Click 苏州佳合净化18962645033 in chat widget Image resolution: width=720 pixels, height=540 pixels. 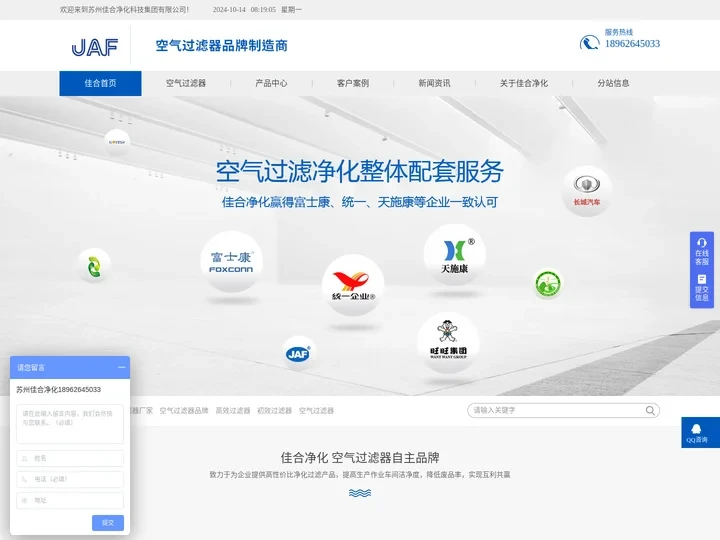point(58,389)
